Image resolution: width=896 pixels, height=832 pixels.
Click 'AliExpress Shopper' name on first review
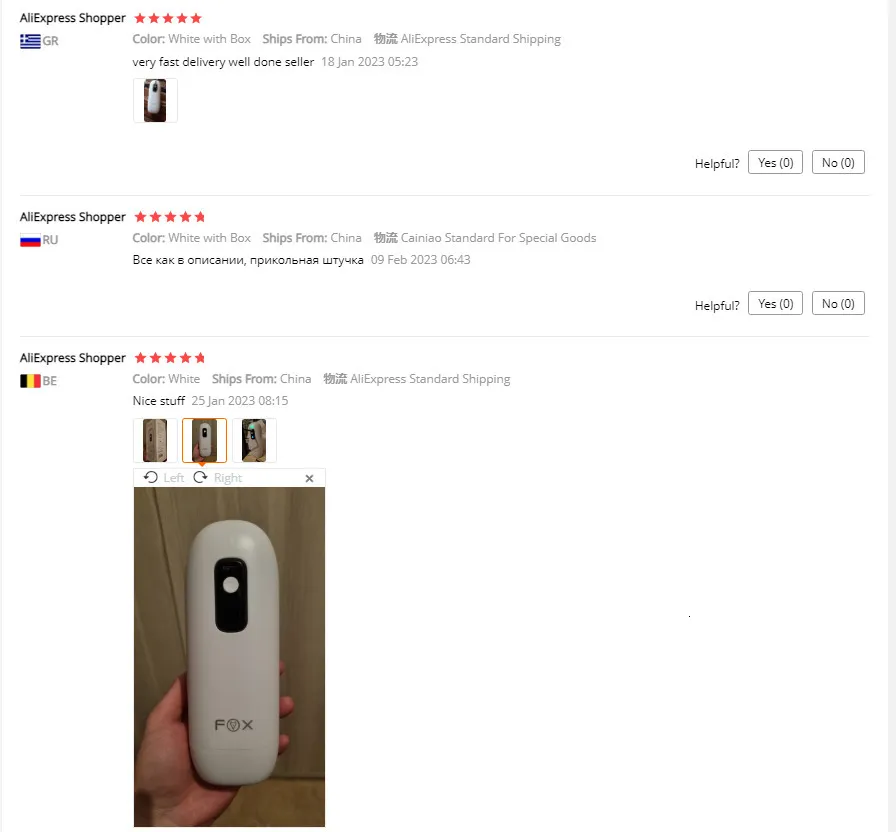71,17
